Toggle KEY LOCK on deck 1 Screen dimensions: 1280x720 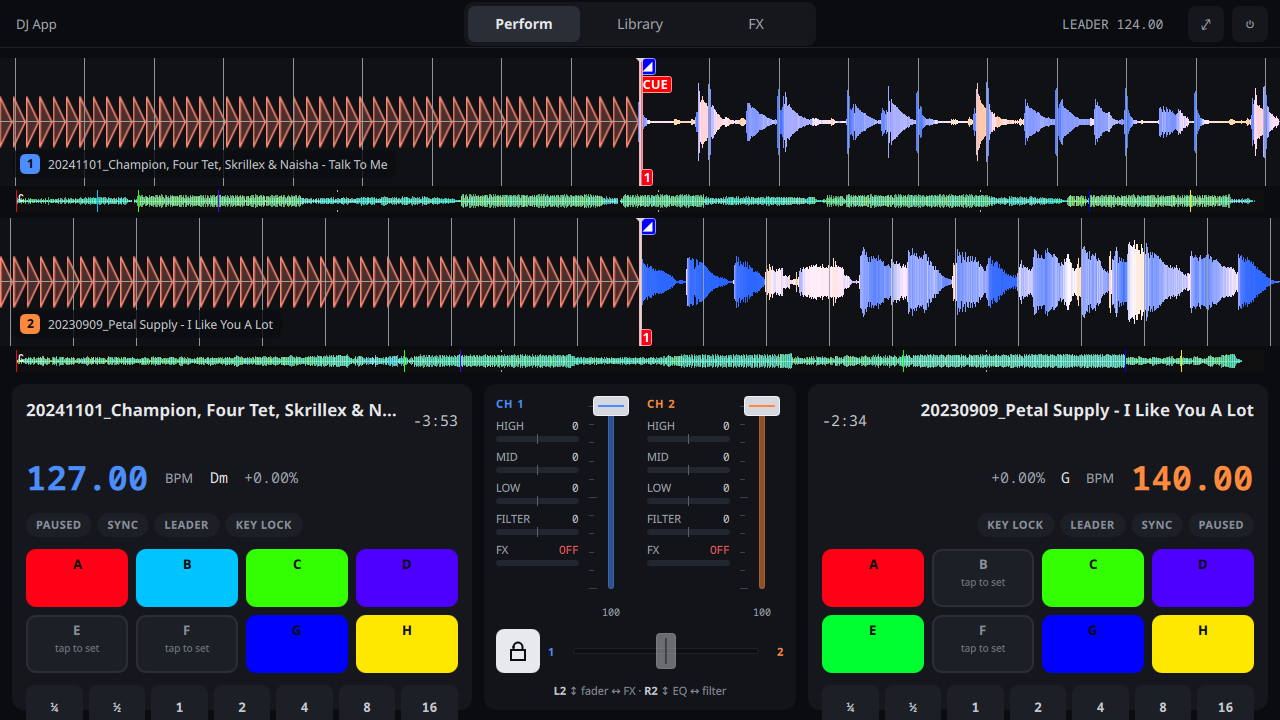pos(264,525)
